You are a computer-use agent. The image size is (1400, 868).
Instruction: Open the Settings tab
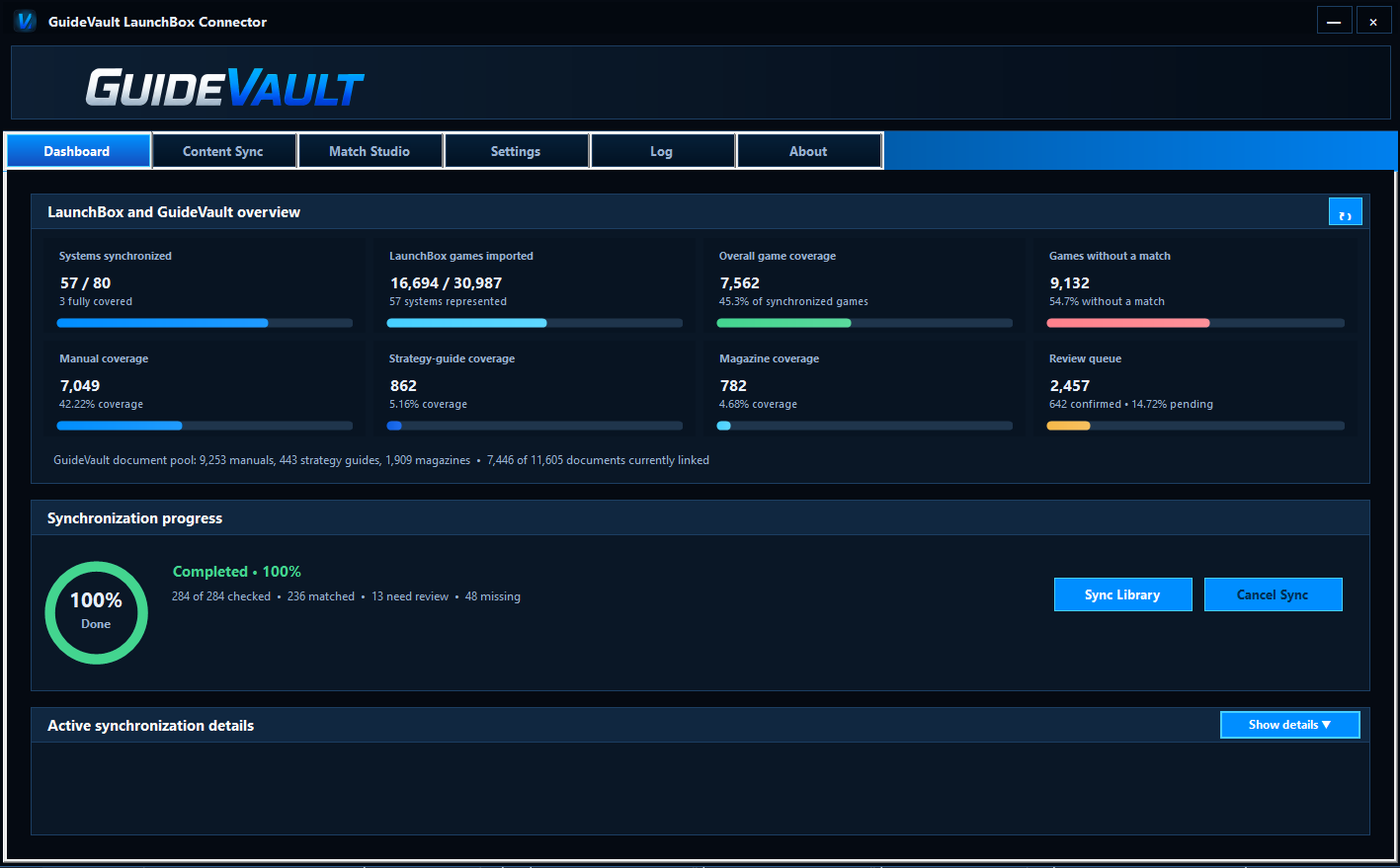516,151
